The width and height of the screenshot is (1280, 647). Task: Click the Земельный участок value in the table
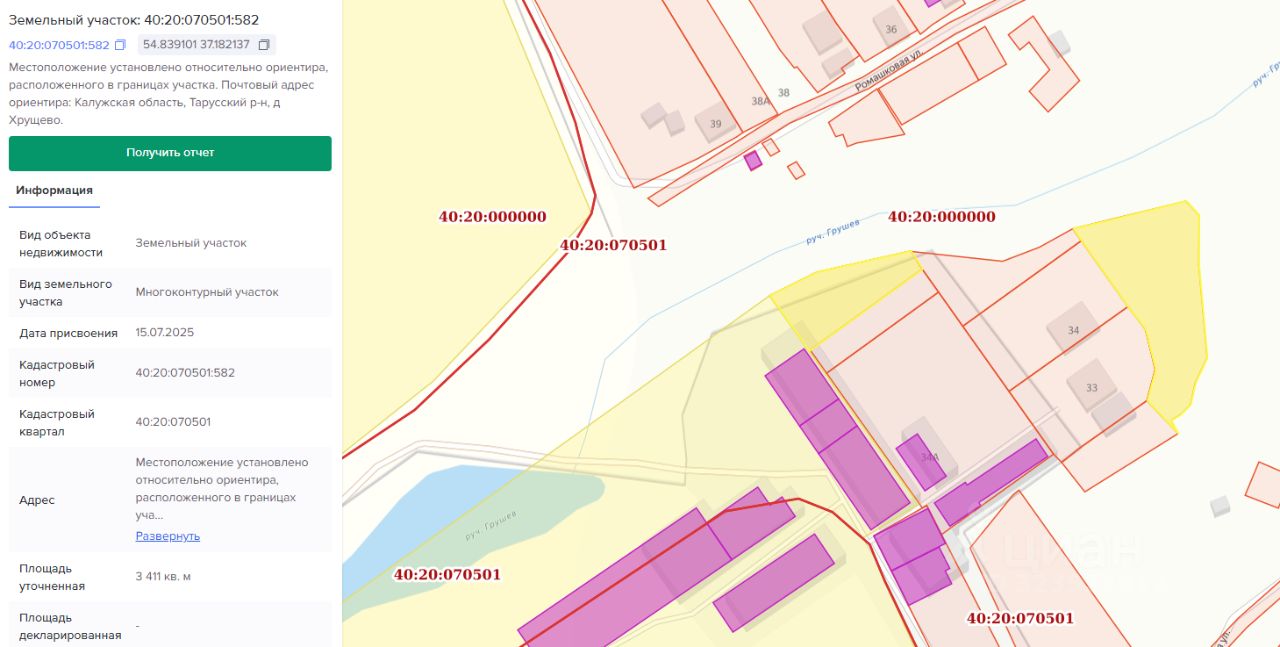click(191, 243)
